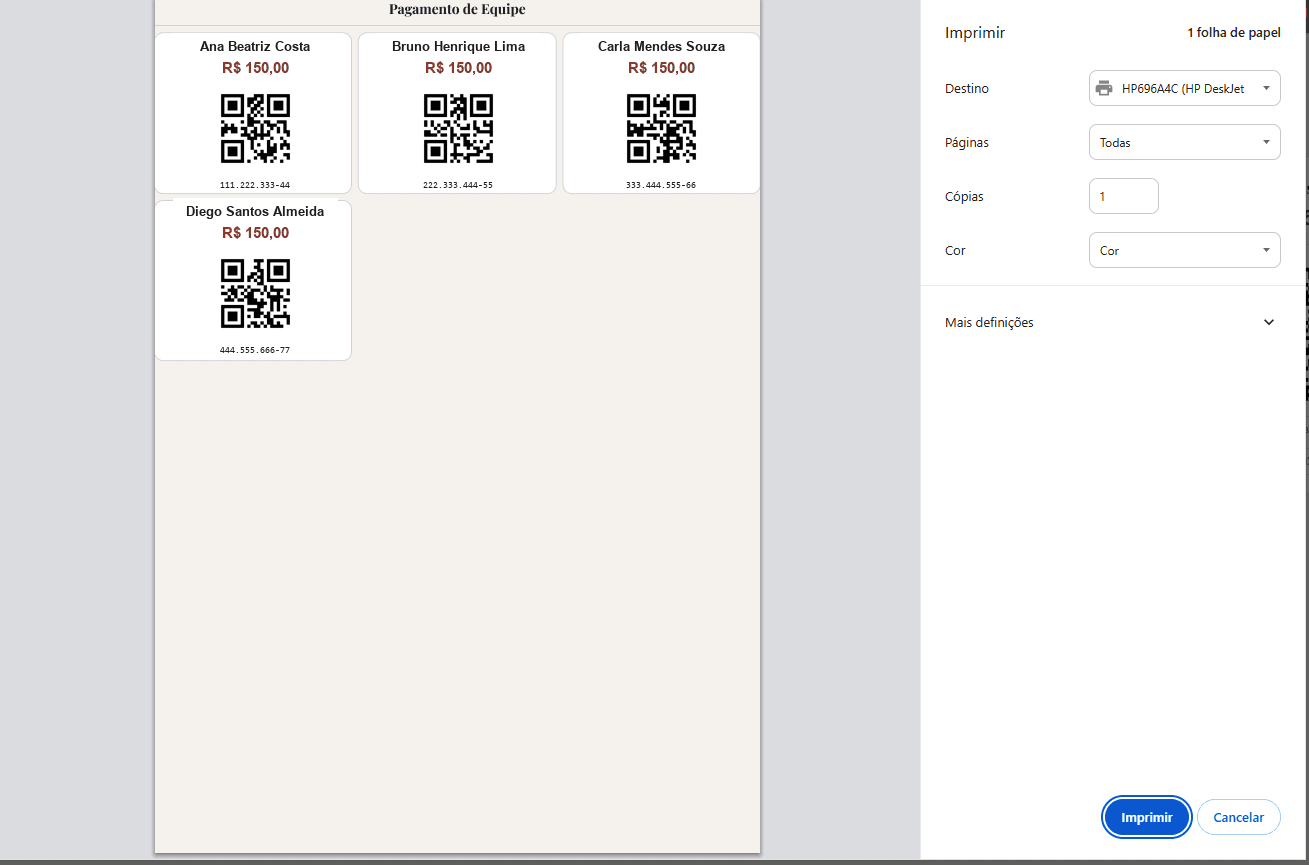Viewport: 1309px width, 865px height.
Task: Click the Cancelar button
Action: [x=1238, y=817]
